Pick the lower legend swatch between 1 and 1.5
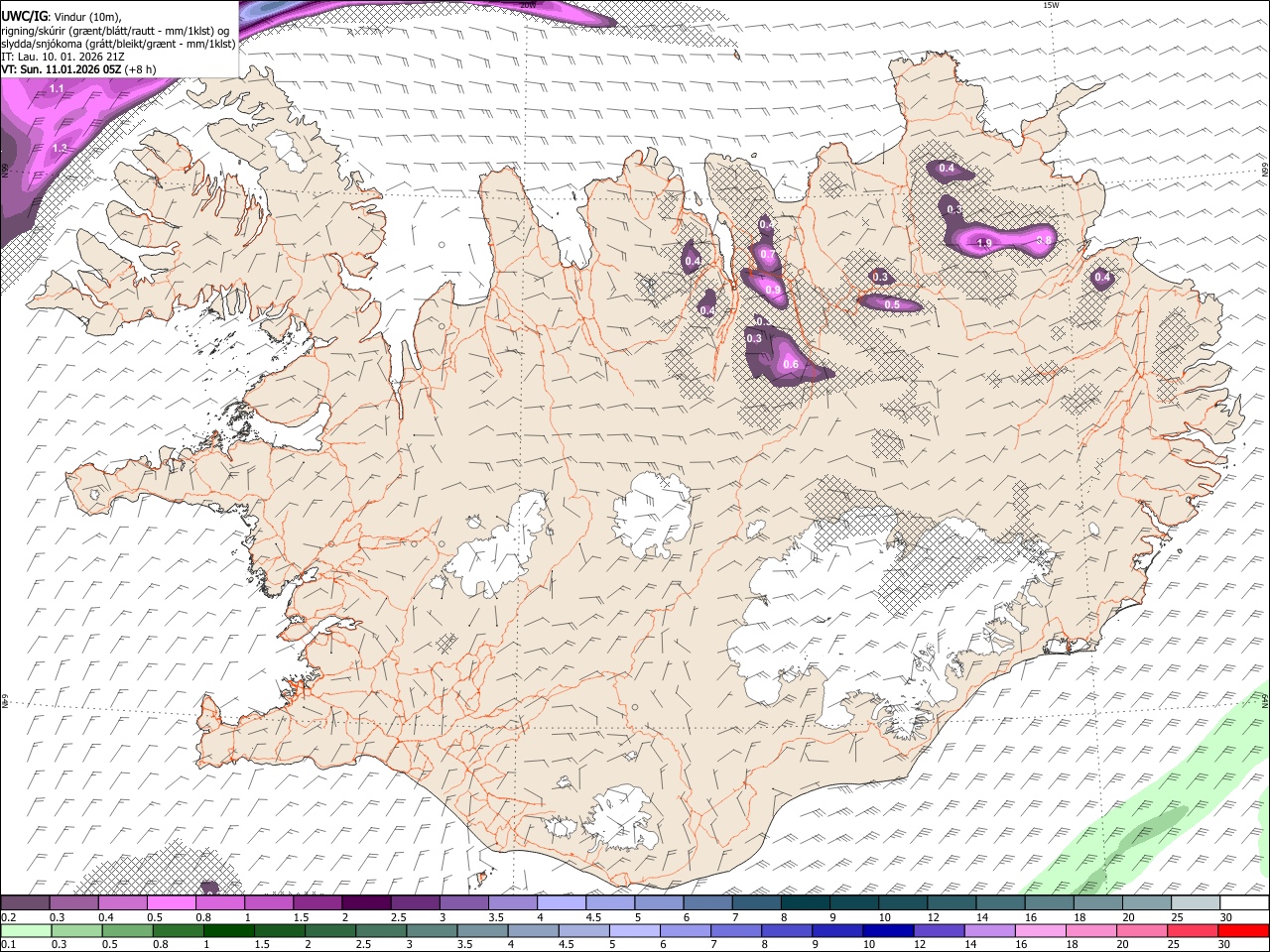The width and height of the screenshot is (1270, 952). 229,931
